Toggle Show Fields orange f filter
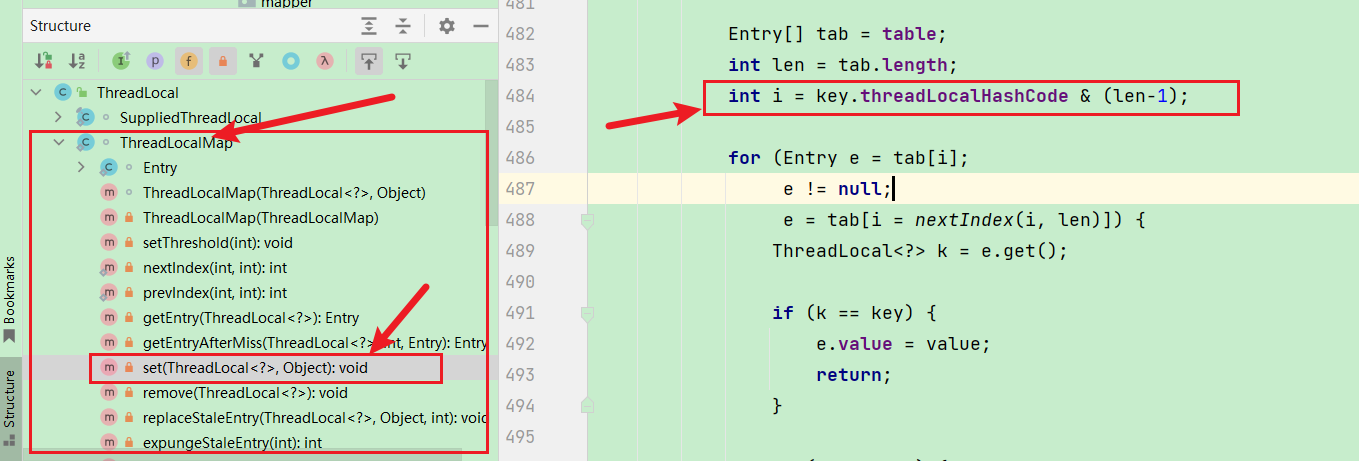Viewport: 1359px width, 461px height. pyautogui.click(x=189, y=61)
